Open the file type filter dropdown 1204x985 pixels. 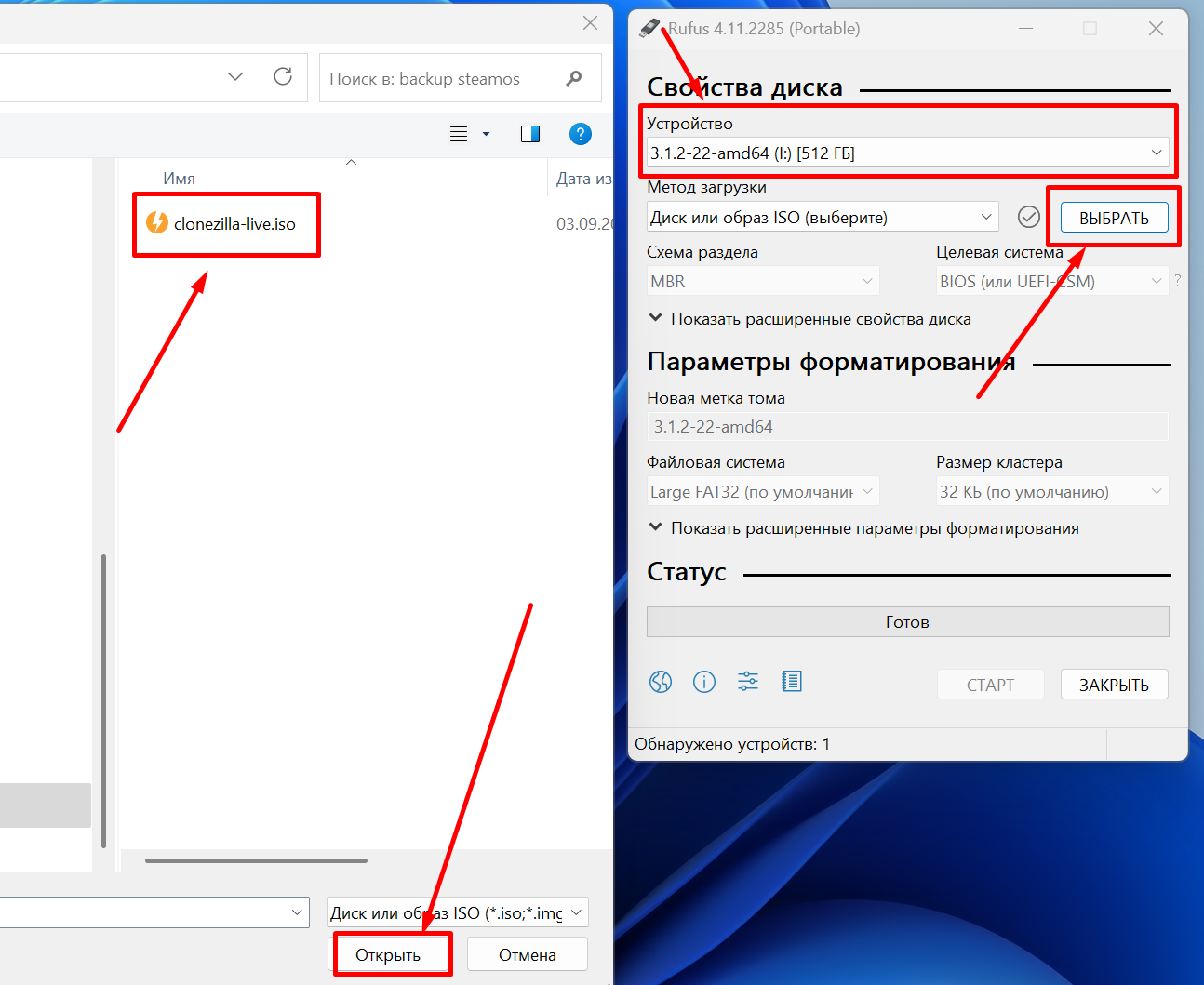tap(458, 912)
